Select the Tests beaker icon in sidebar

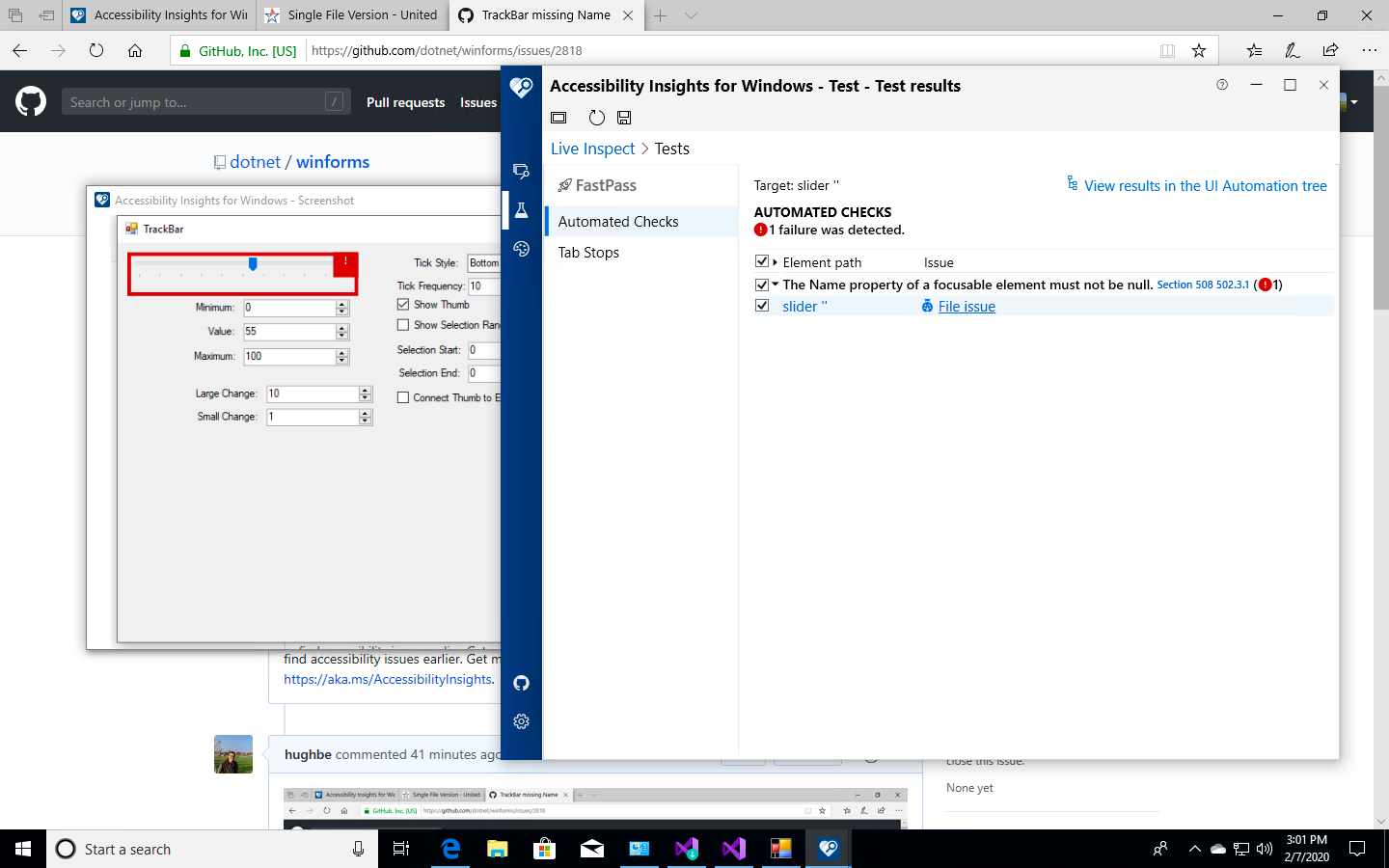click(x=521, y=208)
